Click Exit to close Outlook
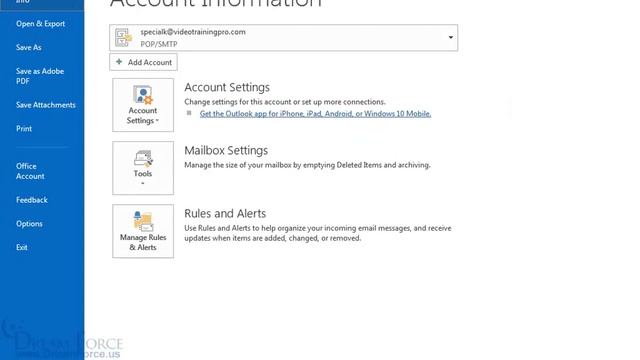 22,247
